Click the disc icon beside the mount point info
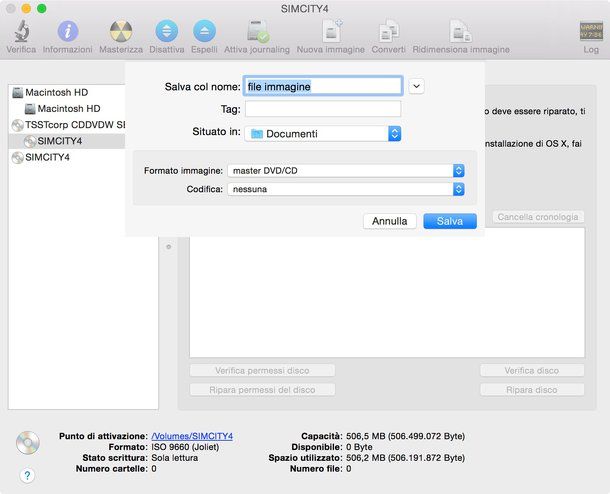The width and height of the screenshot is (610, 494). tap(28, 443)
